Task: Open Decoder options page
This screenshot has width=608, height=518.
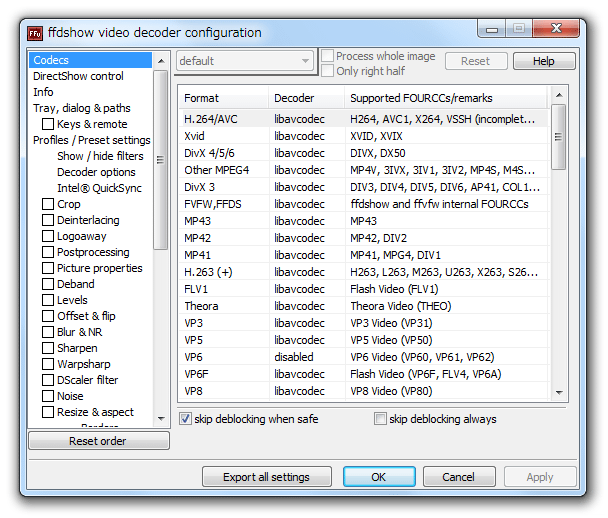Action: tap(96, 172)
